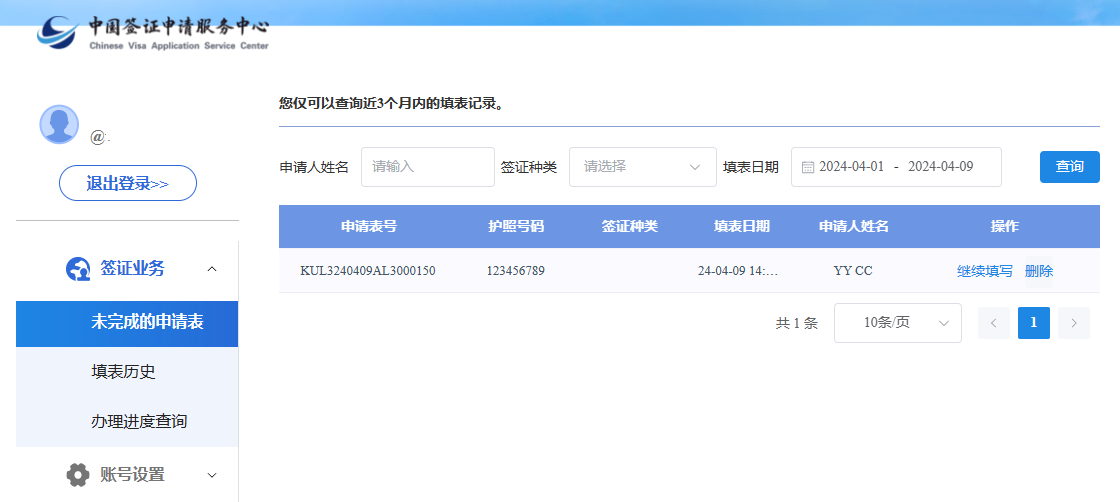Open the 签证种类 dropdown

642,167
